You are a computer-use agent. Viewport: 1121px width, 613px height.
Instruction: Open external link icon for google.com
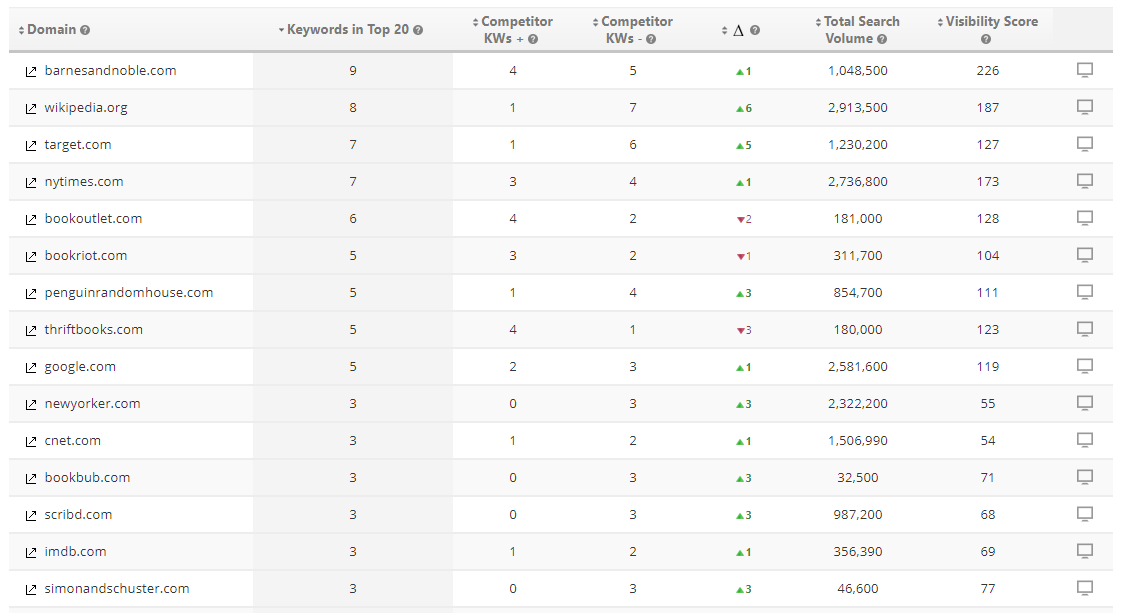coord(31,368)
